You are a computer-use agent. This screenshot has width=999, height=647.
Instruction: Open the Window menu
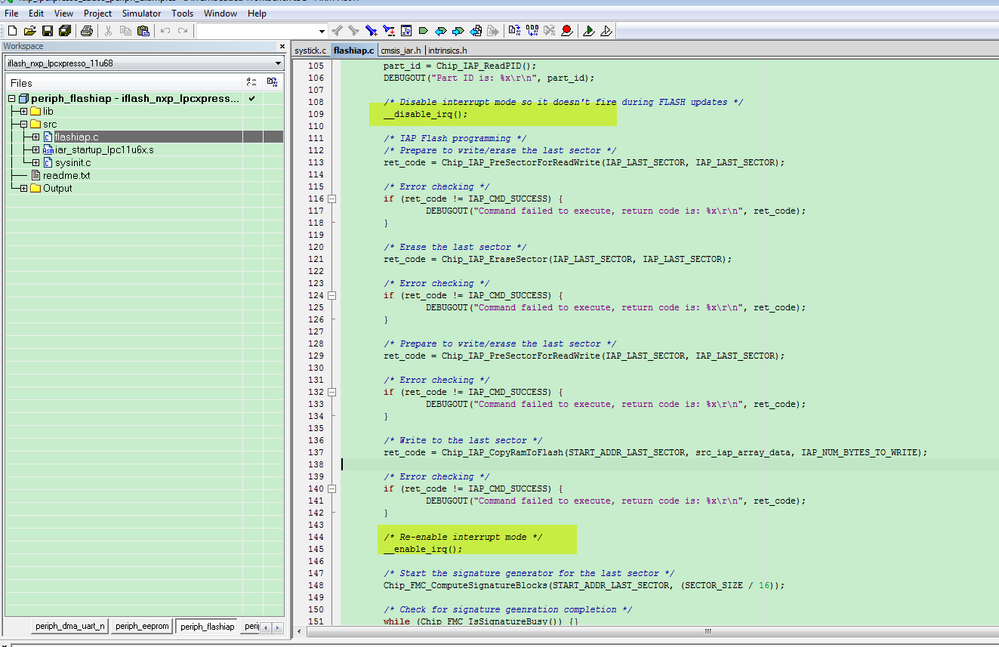click(x=220, y=13)
